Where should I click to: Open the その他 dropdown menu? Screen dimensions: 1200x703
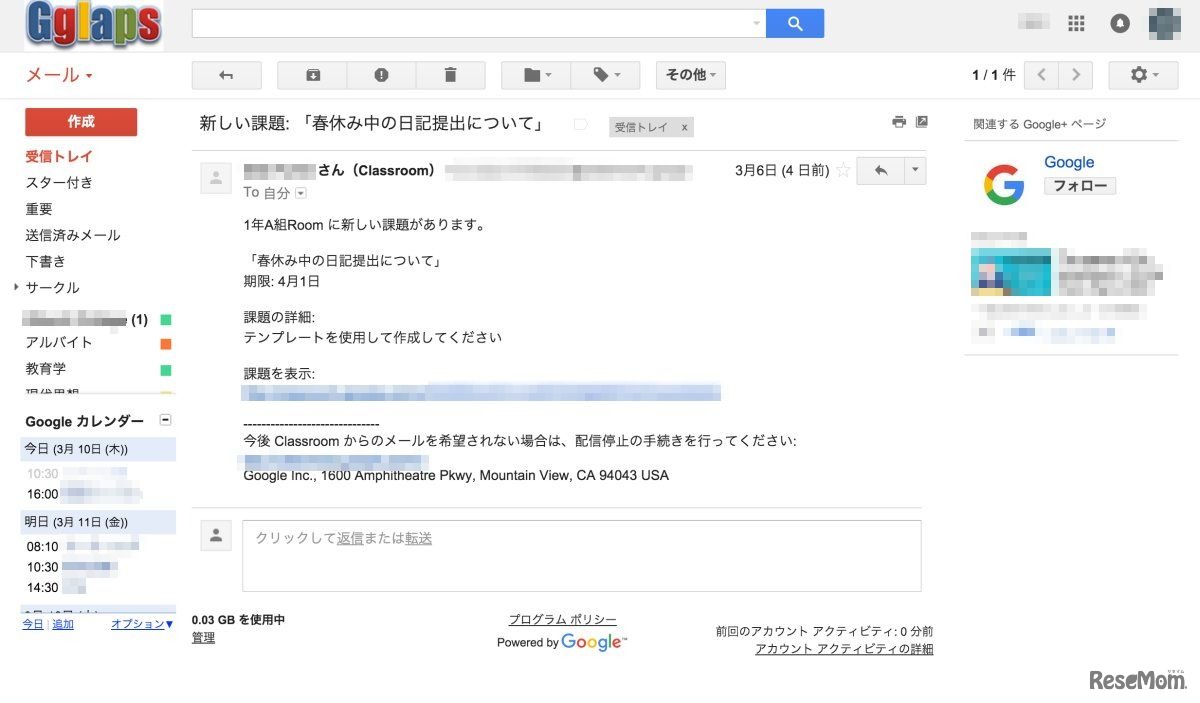click(x=690, y=74)
